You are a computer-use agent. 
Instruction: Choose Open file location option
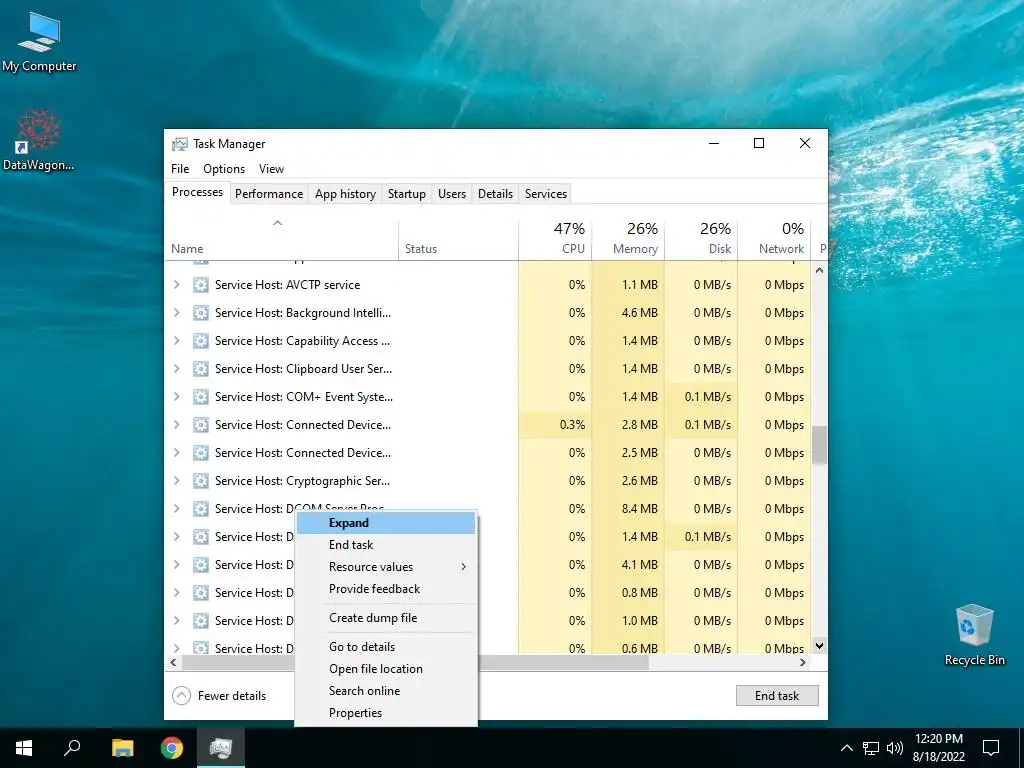(x=386, y=669)
